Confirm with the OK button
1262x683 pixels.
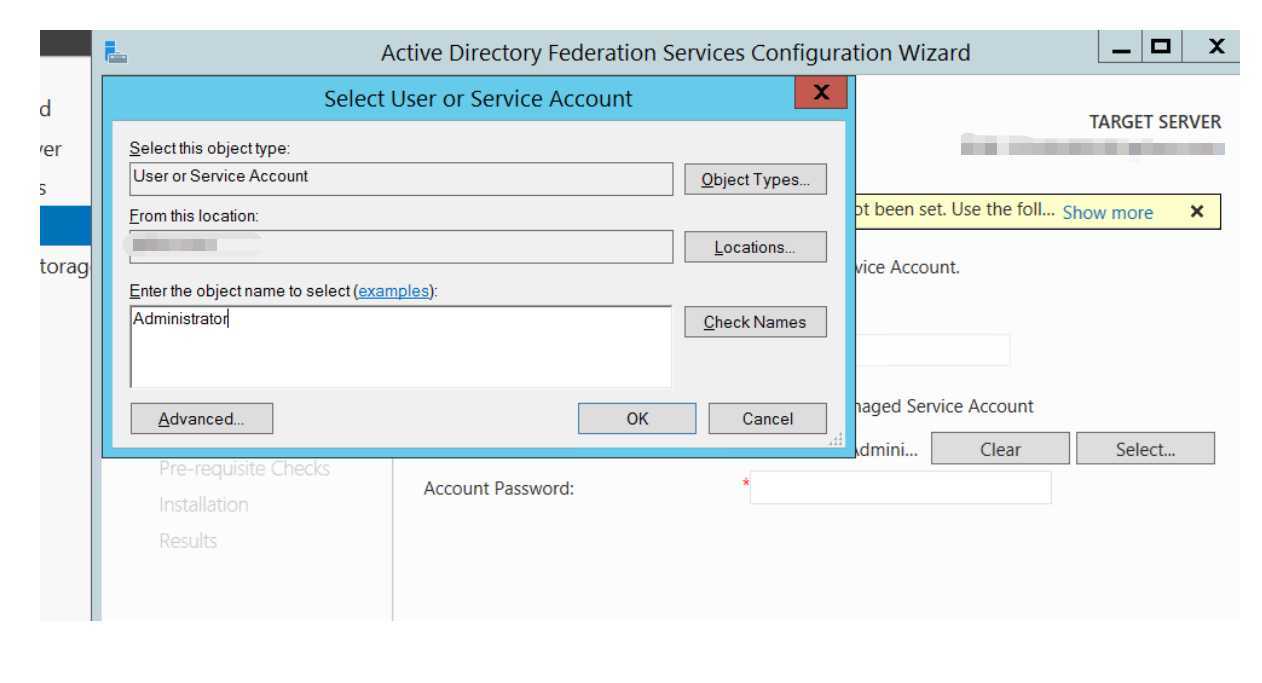pos(637,418)
